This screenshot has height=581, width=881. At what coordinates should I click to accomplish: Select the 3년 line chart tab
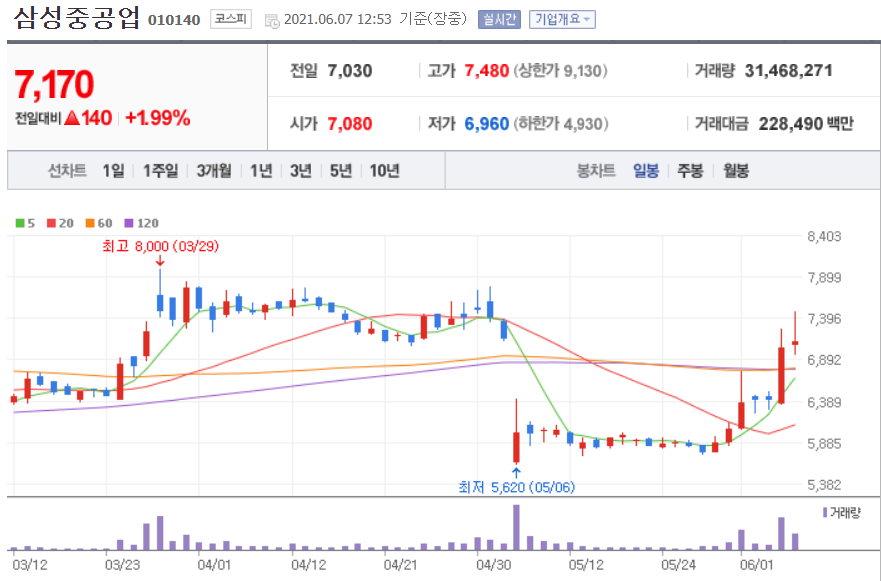tap(301, 170)
